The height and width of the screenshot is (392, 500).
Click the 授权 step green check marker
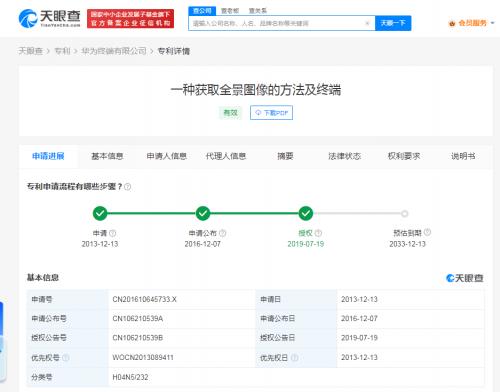coord(306,213)
